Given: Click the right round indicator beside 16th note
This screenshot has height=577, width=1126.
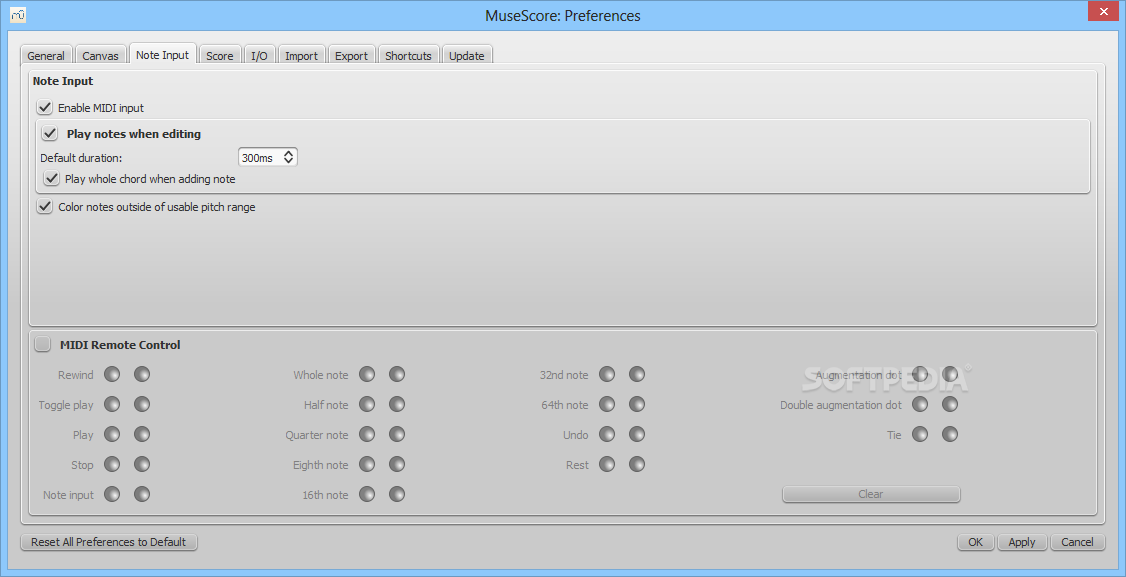Looking at the screenshot, I should click(397, 494).
